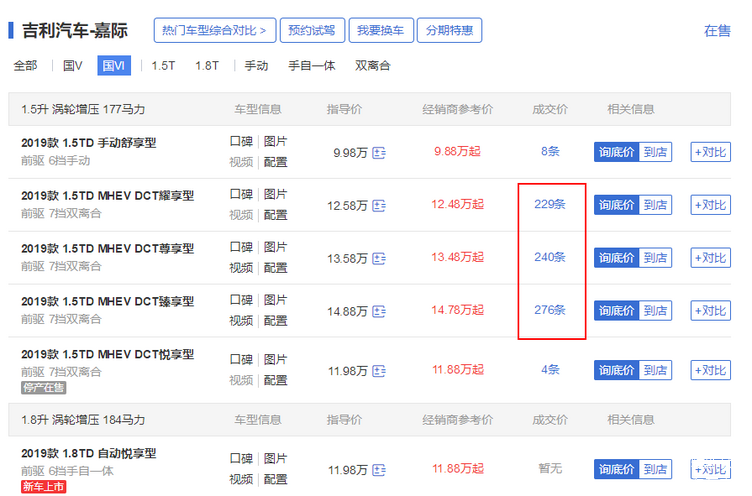Open 2019款 1.8TD 自动悦享型 link
This screenshot has width=752, height=496.
[x=89, y=453]
